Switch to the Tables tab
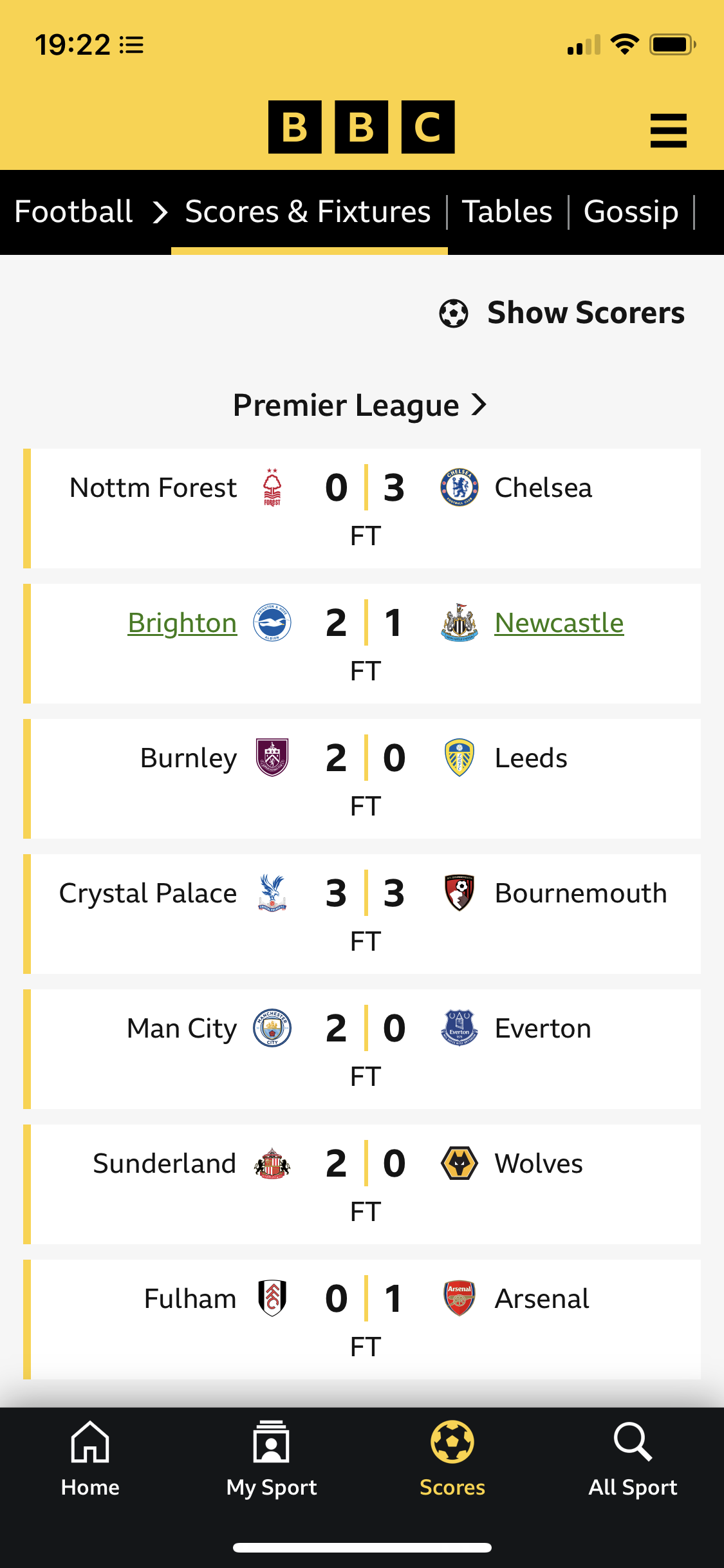The width and height of the screenshot is (724, 1568). click(x=507, y=212)
